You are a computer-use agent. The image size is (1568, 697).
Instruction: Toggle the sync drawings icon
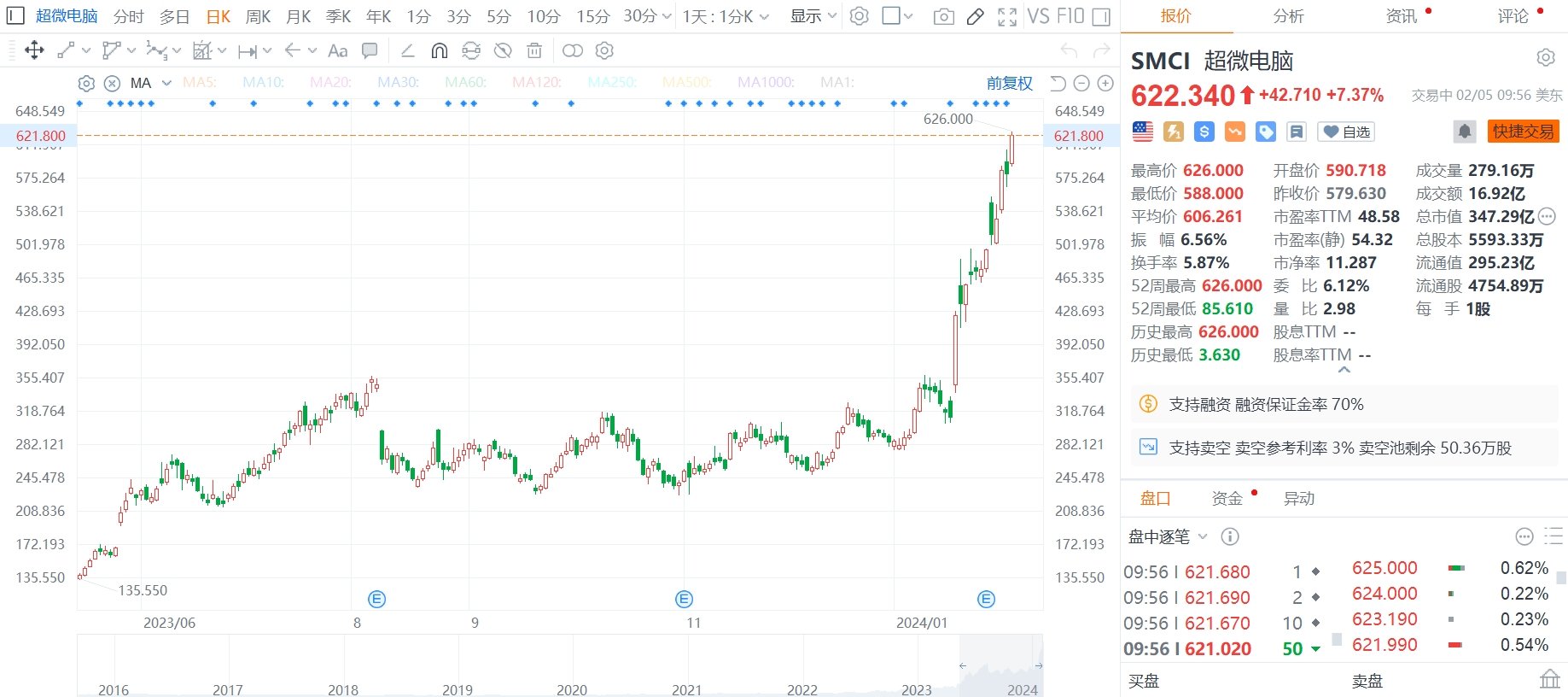471,50
